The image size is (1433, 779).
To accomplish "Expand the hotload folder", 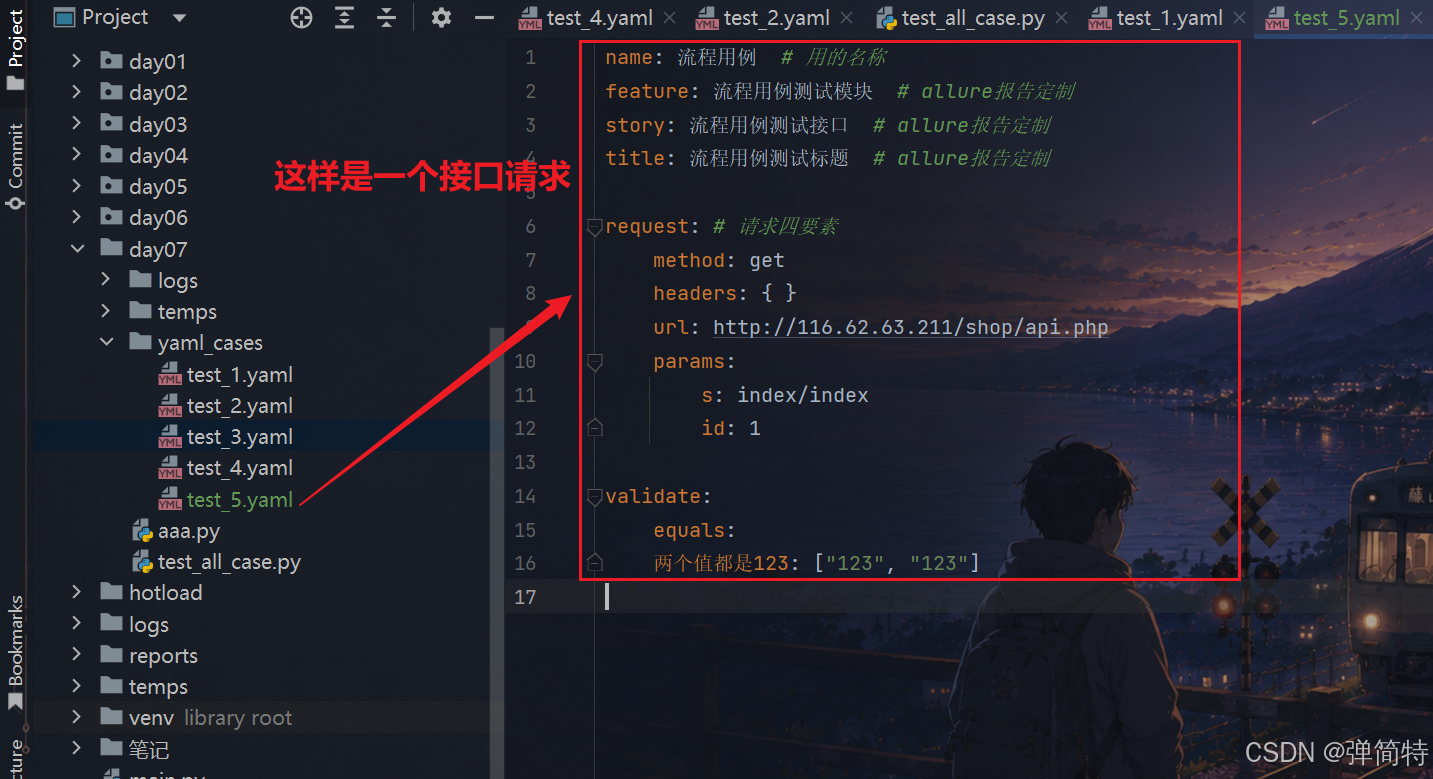I will pyautogui.click(x=77, y=592).
